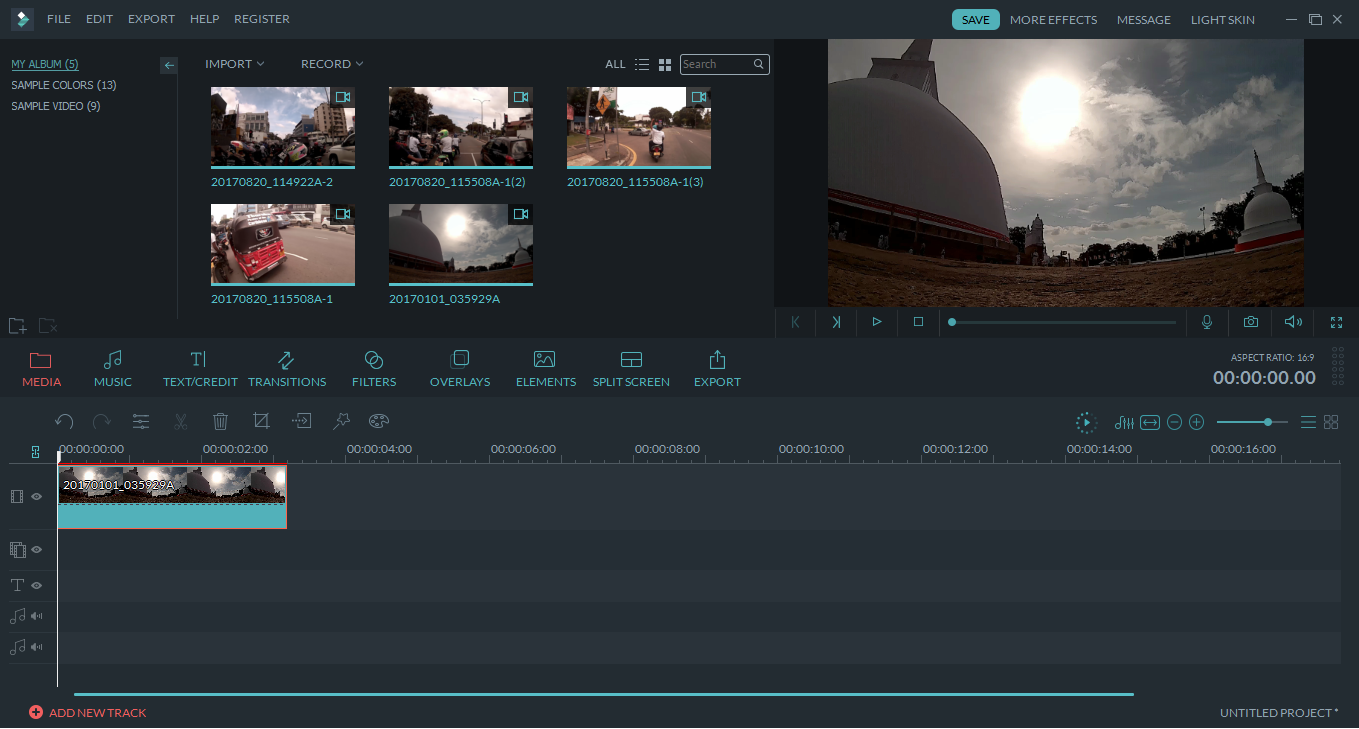Image resolution: width=1359 pixels, height=729 pixels.
Task: Select the 20170820_115508A-1 clip thumbnail
Action: (282, 243)
